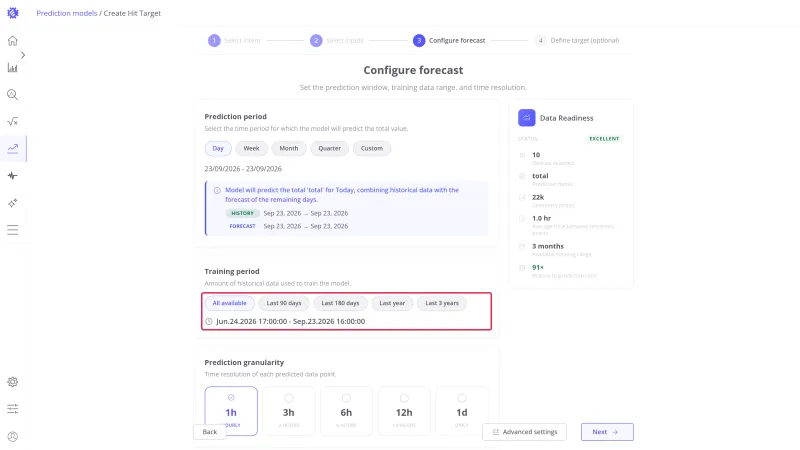Open the bar chart dashboards icon
This screenshot has height=450, width=800.
click(x=13, y=68)
